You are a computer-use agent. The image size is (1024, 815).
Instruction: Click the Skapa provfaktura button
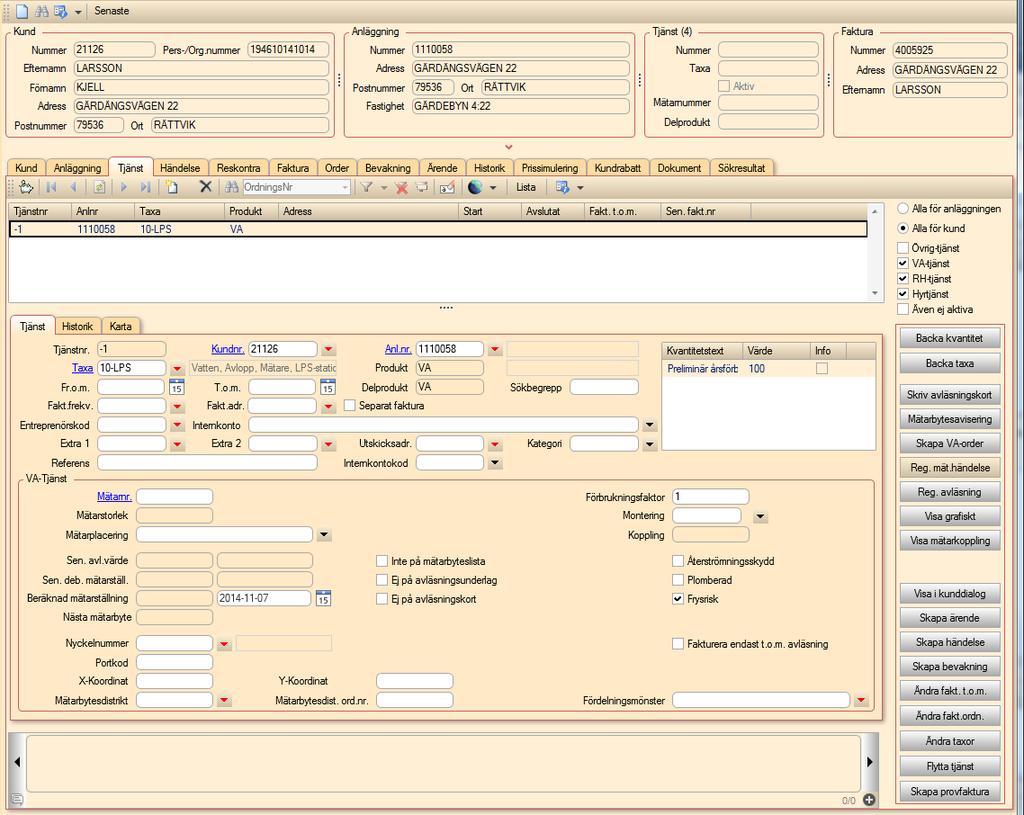pos(950,791)
